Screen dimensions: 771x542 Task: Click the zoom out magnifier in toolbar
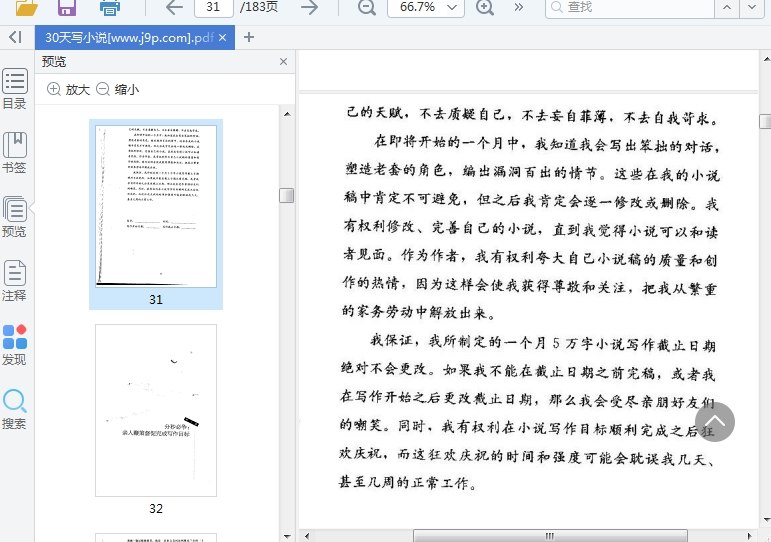(x=367, y=8)
